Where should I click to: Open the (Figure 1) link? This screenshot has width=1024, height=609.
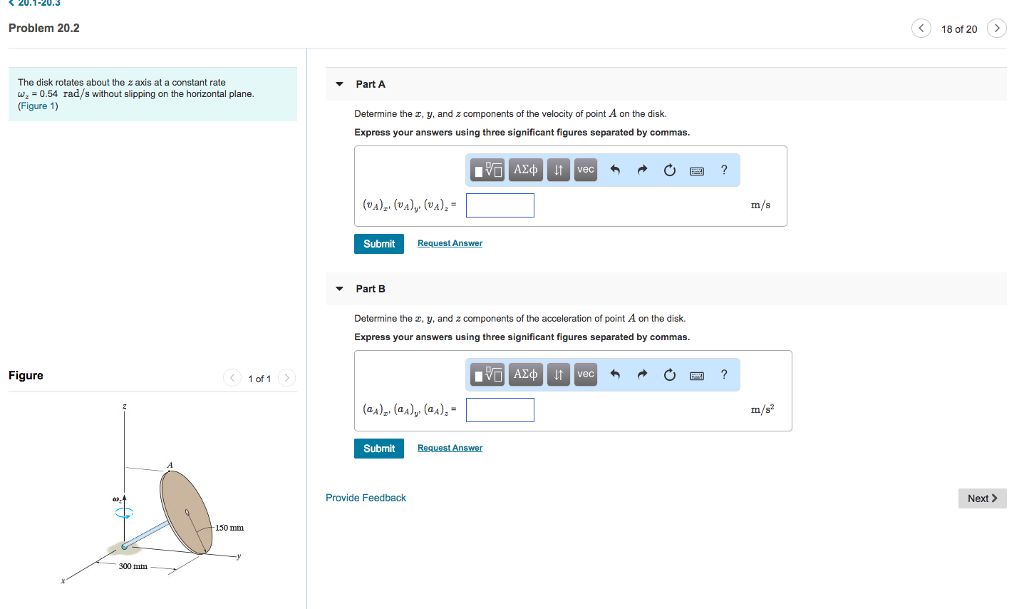click(x=38, y=106)
